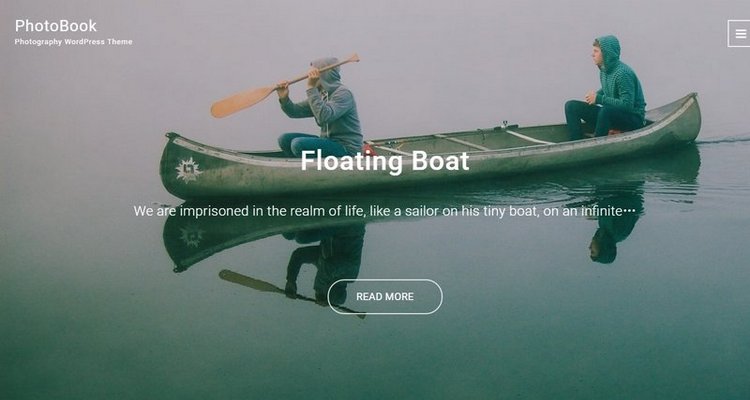Click the word Boat in the headline

[440, 161]
